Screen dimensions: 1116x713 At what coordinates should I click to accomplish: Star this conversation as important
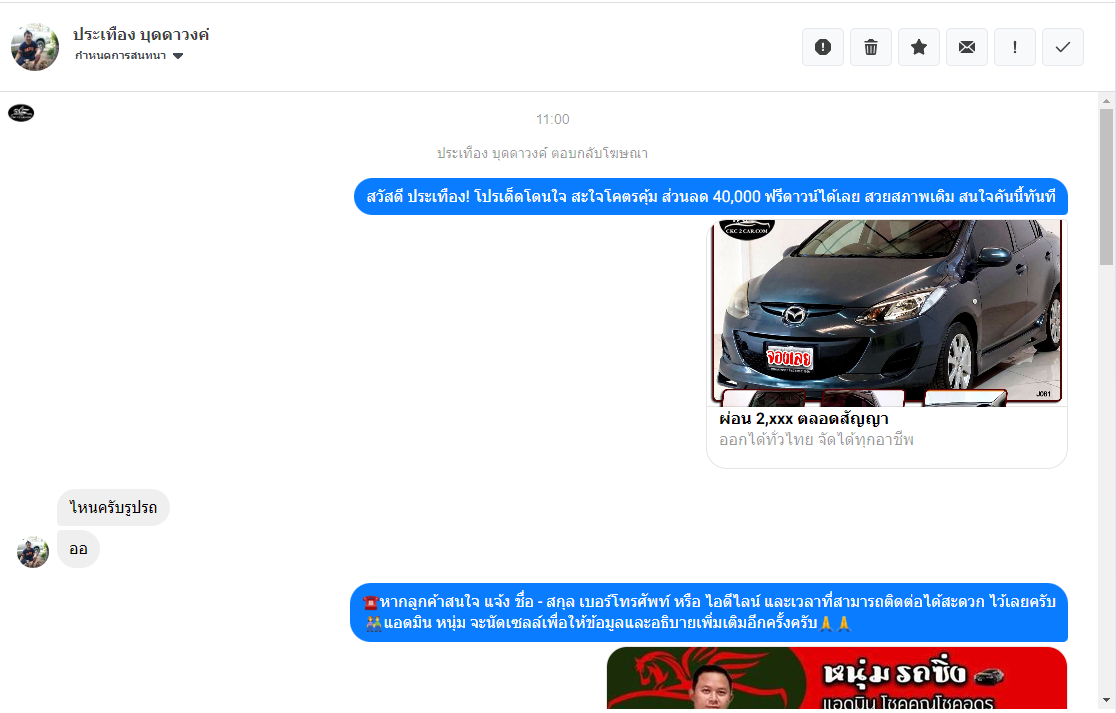point(918,47)
